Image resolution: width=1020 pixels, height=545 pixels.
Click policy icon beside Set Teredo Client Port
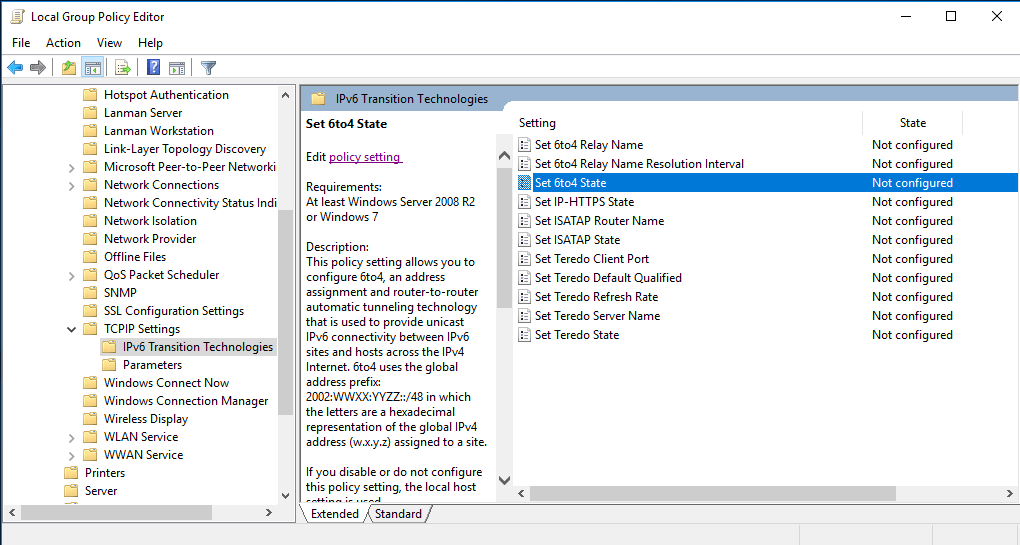524,259
